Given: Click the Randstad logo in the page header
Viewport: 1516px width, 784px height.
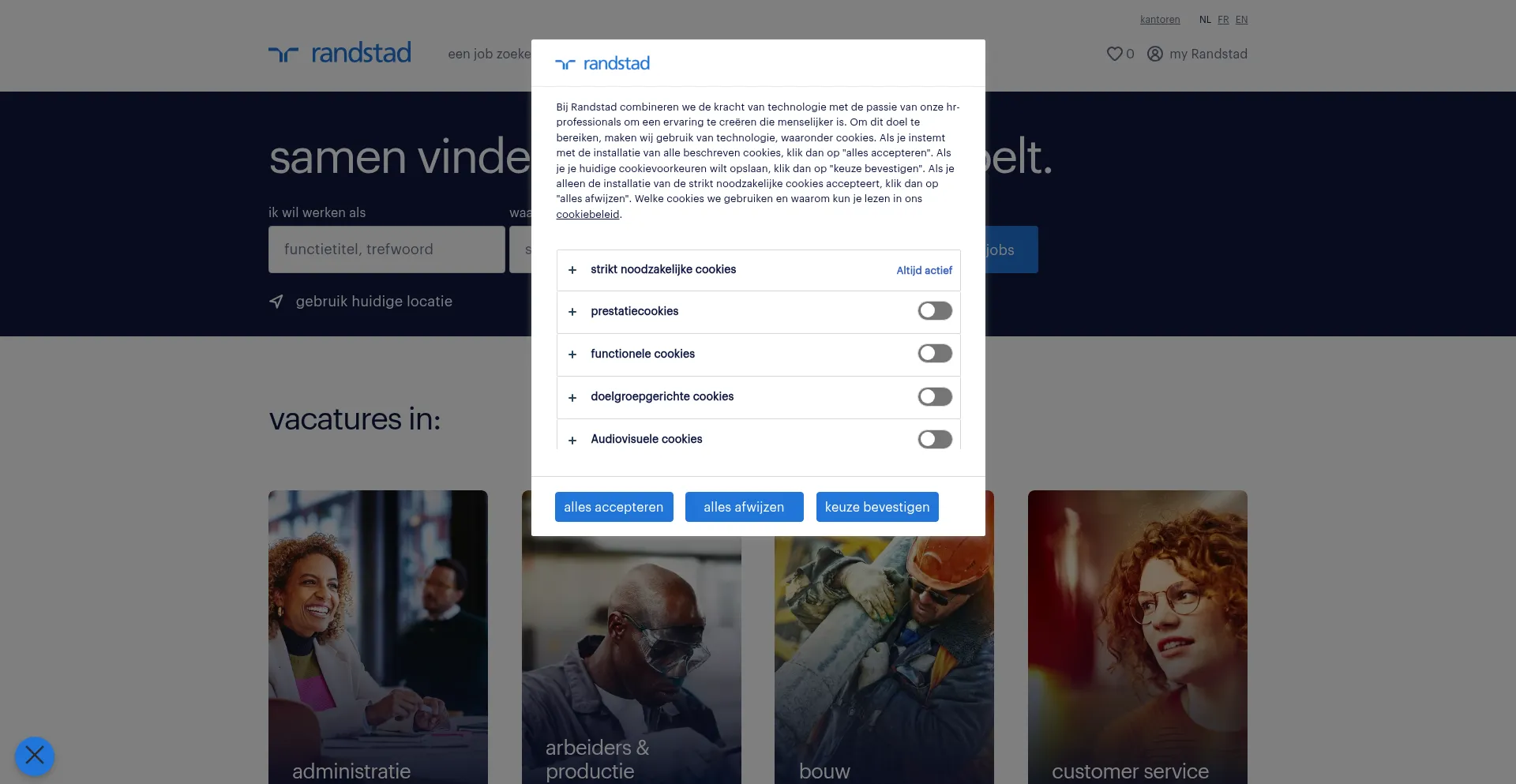Looking at the screenshot, I should click(340, 53).
